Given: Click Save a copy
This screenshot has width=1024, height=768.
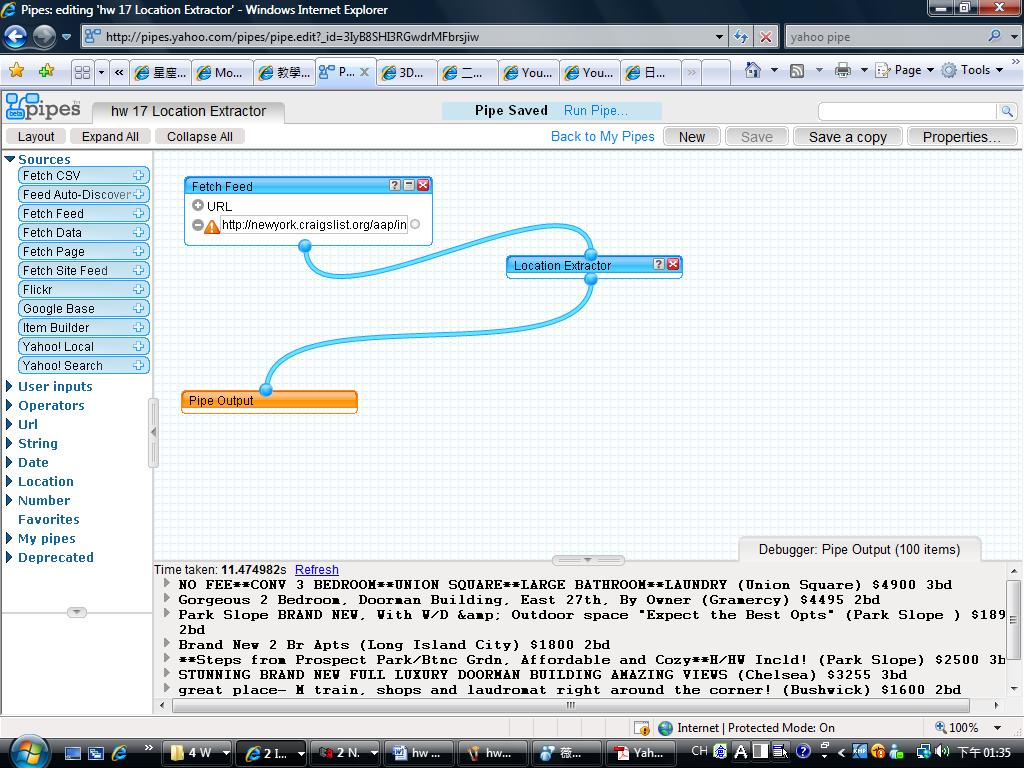Looking at the screenshot, I should pos(848,137).
